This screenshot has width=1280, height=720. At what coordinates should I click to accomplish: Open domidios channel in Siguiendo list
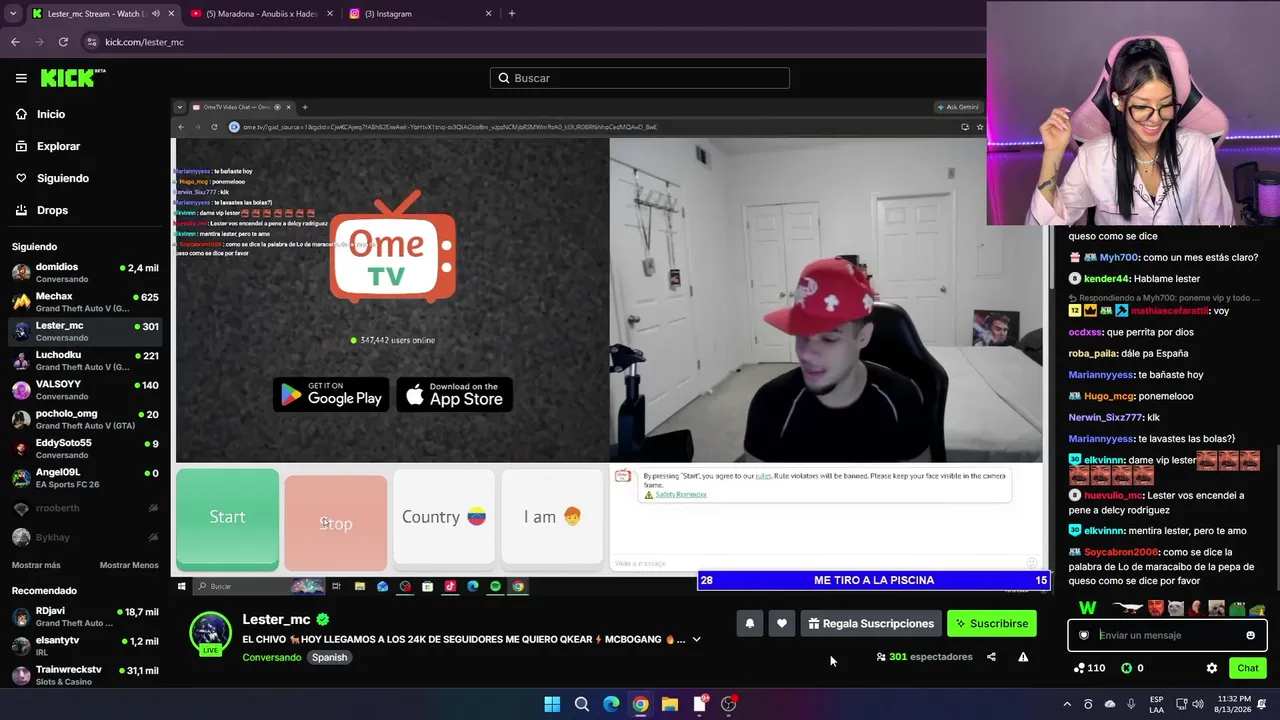click(x=85, y=273)
